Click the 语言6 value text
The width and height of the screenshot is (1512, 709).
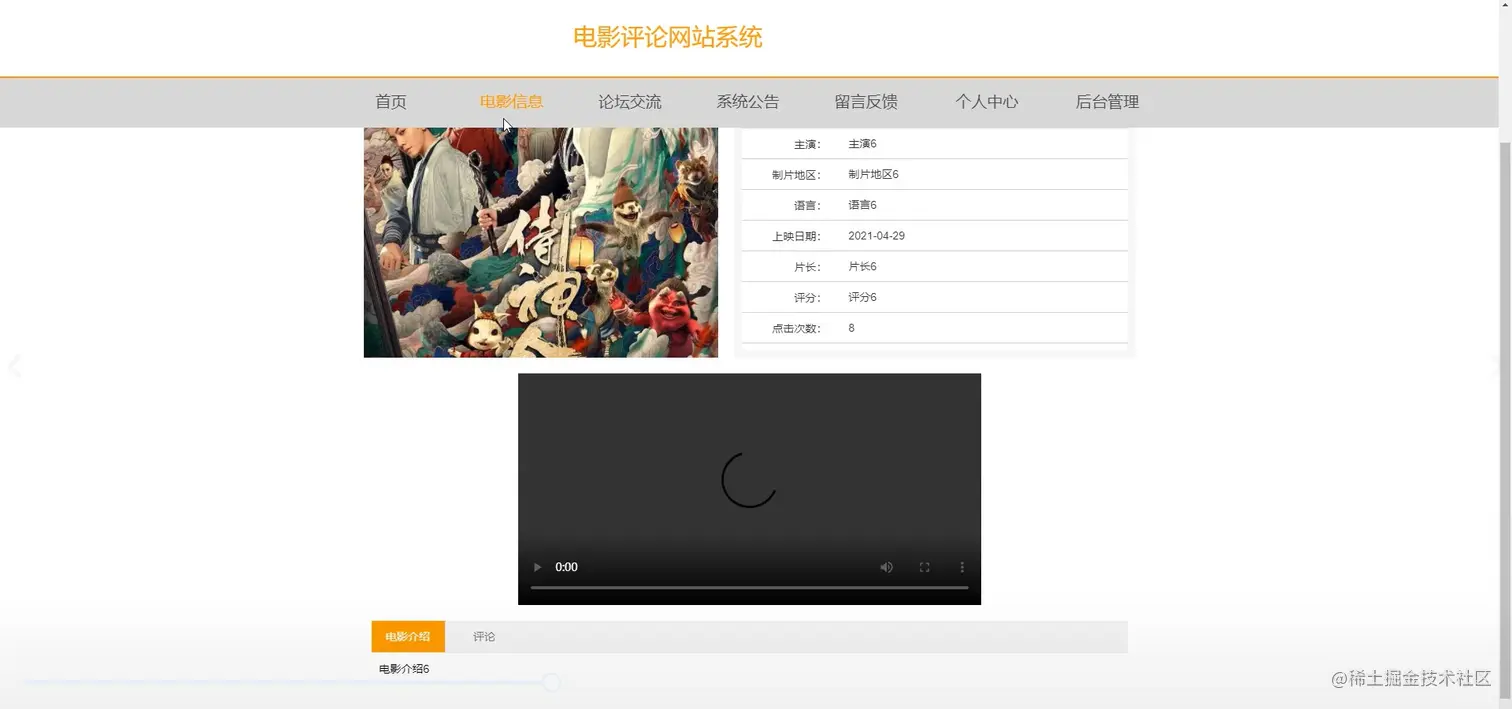click(x=862, y=205)
